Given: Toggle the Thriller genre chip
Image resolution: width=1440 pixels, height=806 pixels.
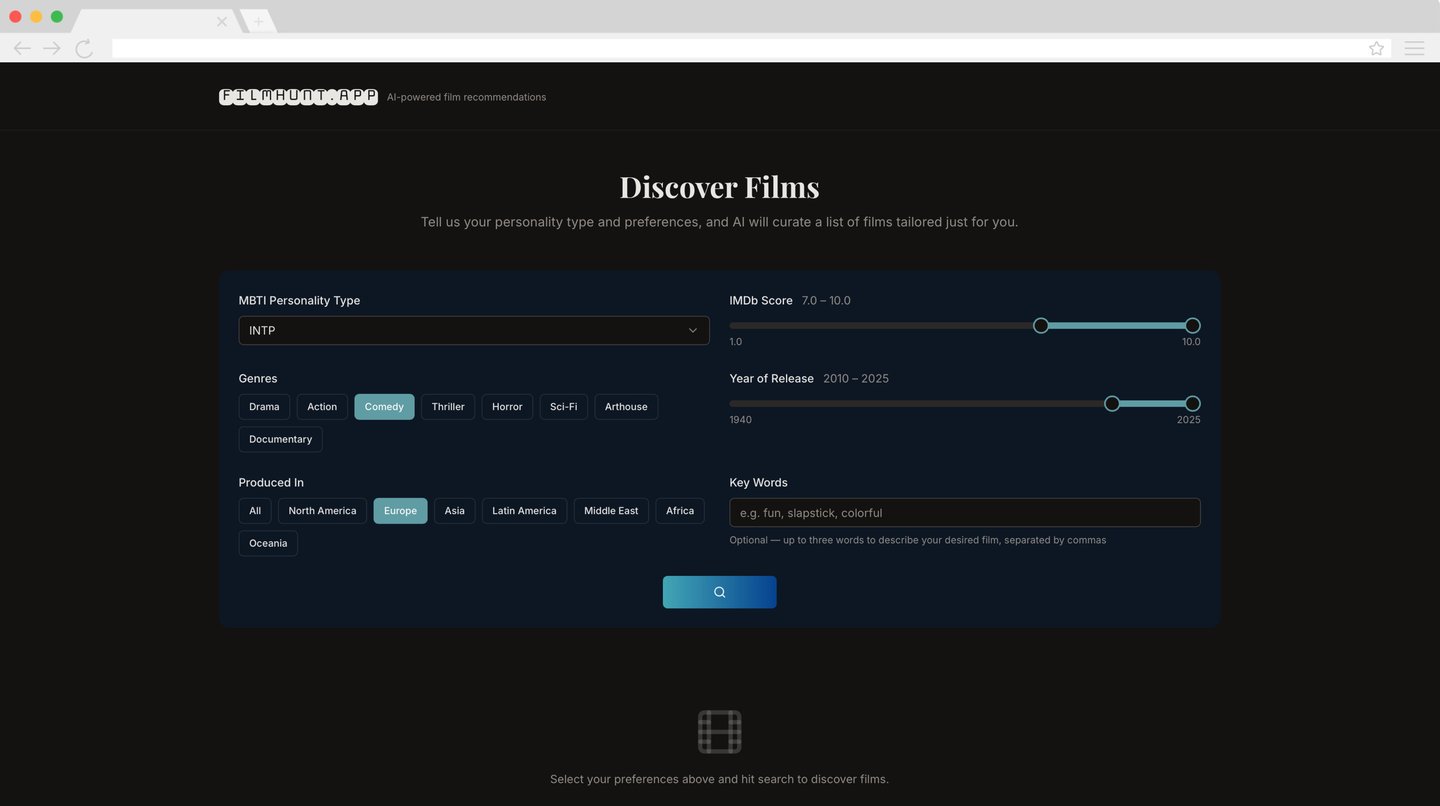Looking at the screenshot, I should [448, 407].
